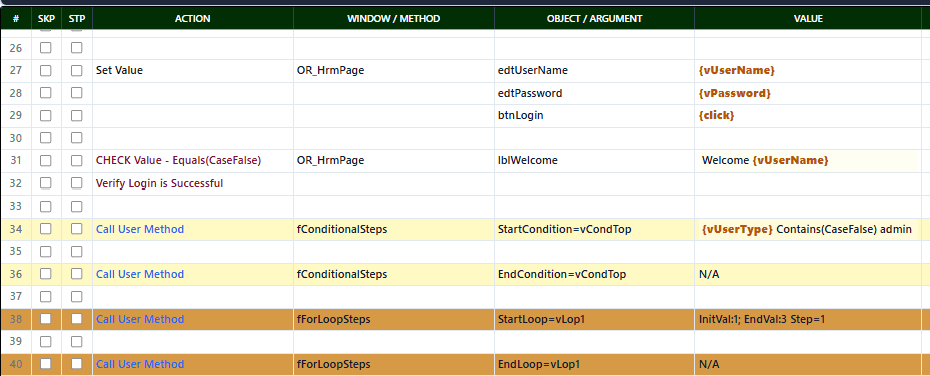Tick the SKP checkbox in row 29
Screen dimensions: 930x376
(x=46, y=116)
